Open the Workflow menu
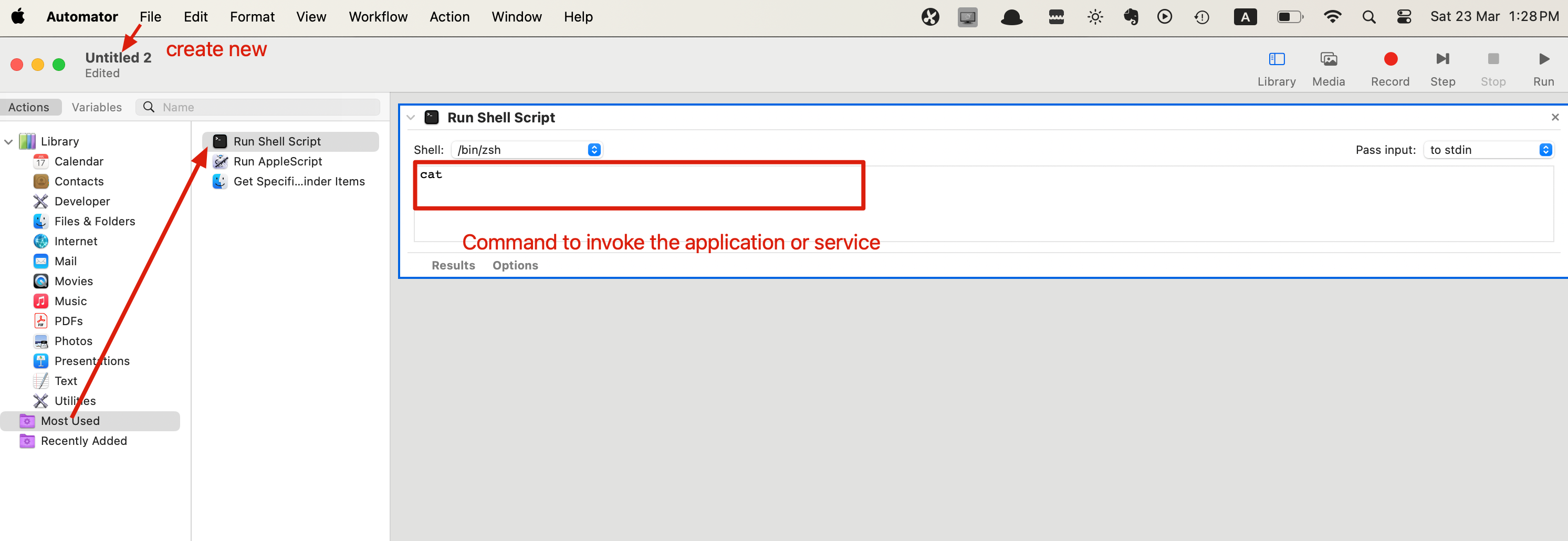This screenshot has width=1568, height=541. [x=378, y=17]
